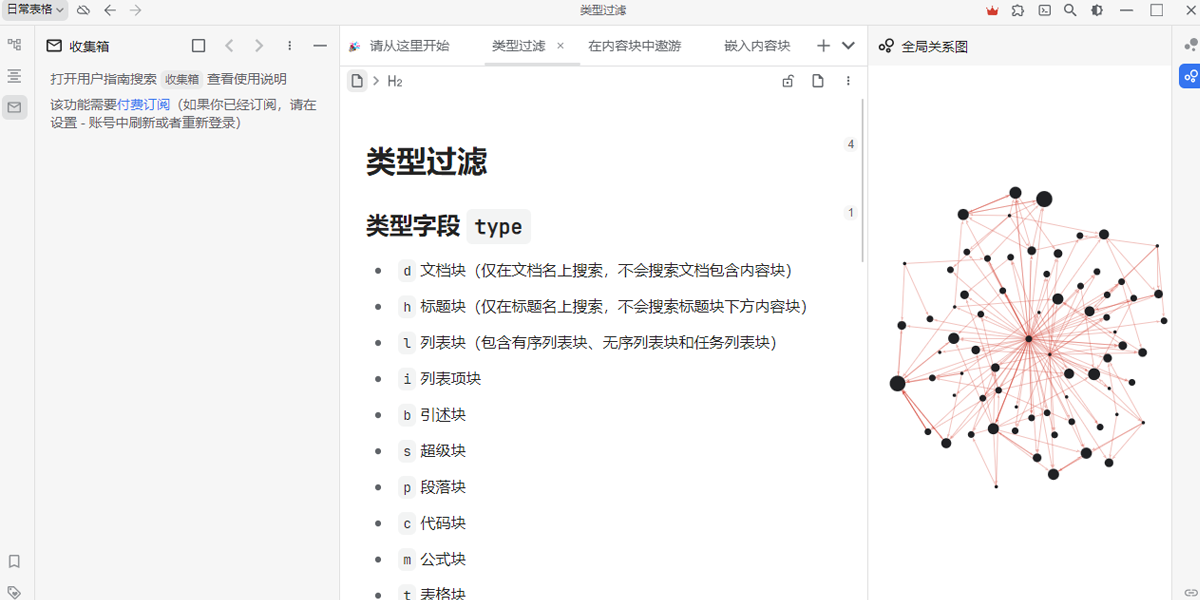The image size is (1200, 600).
Task: Open the file tree panel in left dock
Action: coord(14,45)
